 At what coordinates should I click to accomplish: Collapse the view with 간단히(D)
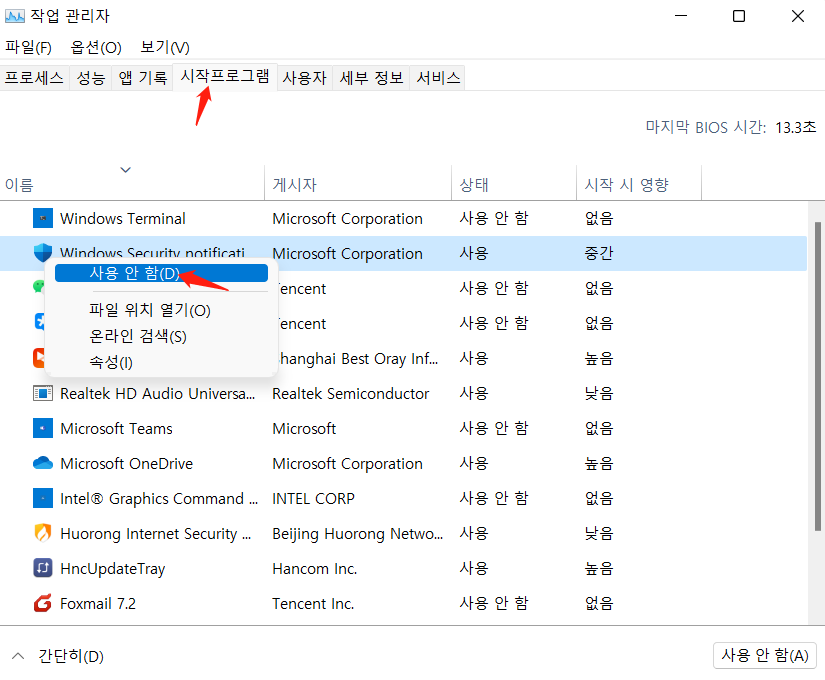coord(50,655)
